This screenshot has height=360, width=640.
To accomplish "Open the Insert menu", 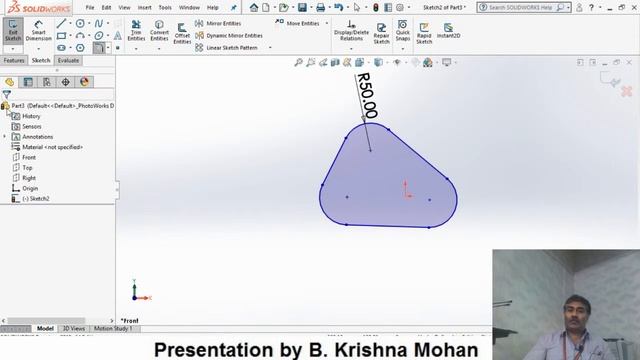I will [144, 7].
